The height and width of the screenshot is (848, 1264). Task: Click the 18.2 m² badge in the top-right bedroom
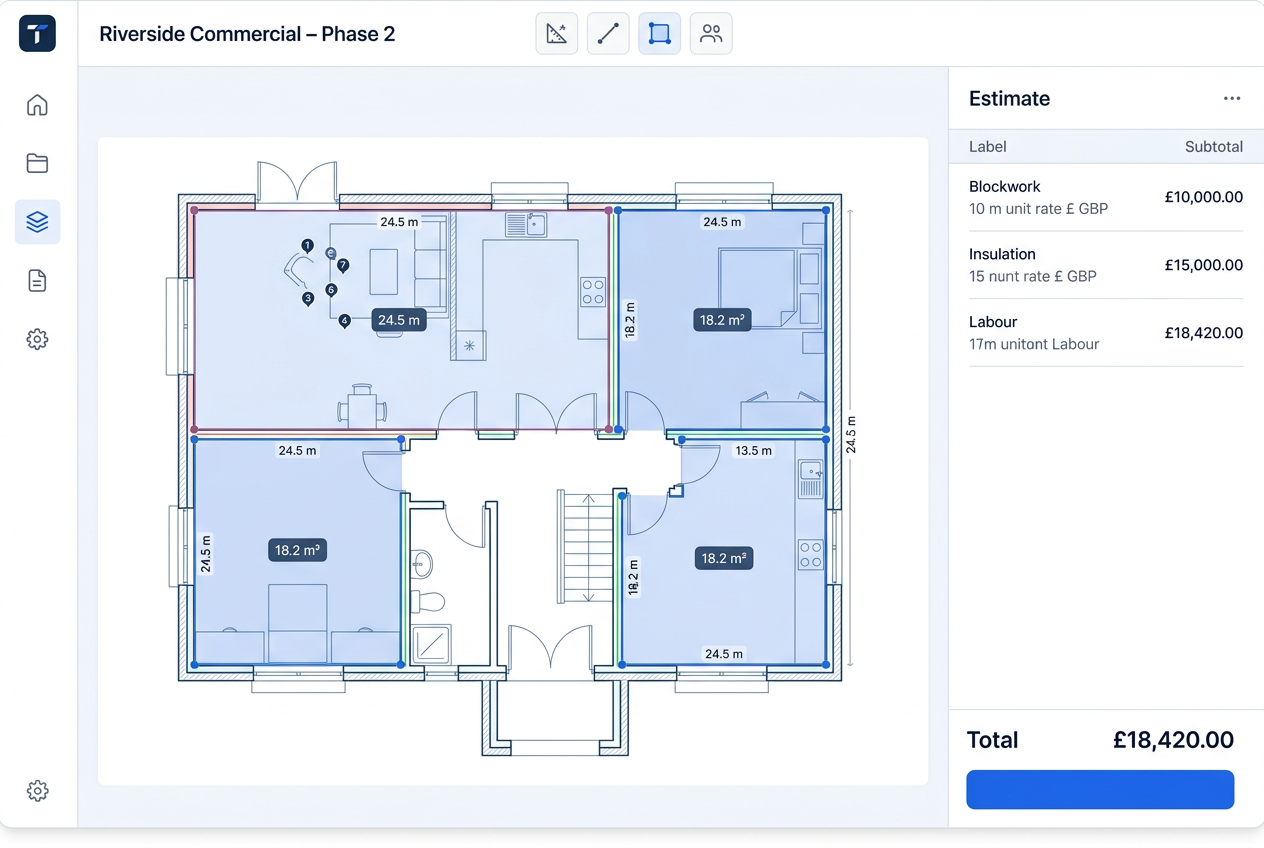point(722,320)
